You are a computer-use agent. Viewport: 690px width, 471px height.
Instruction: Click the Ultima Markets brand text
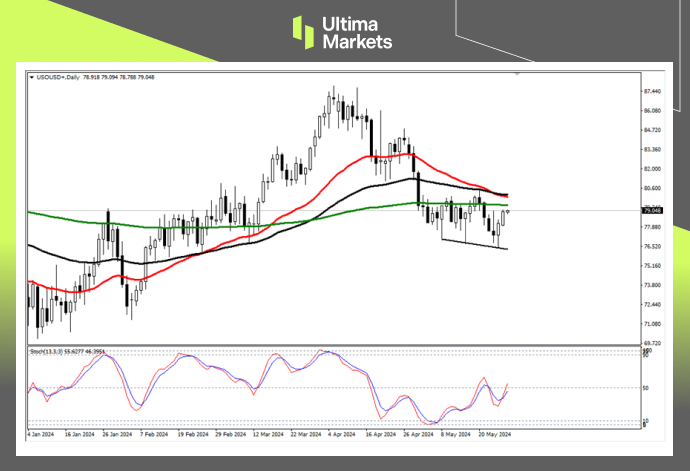tap(356, 32)
